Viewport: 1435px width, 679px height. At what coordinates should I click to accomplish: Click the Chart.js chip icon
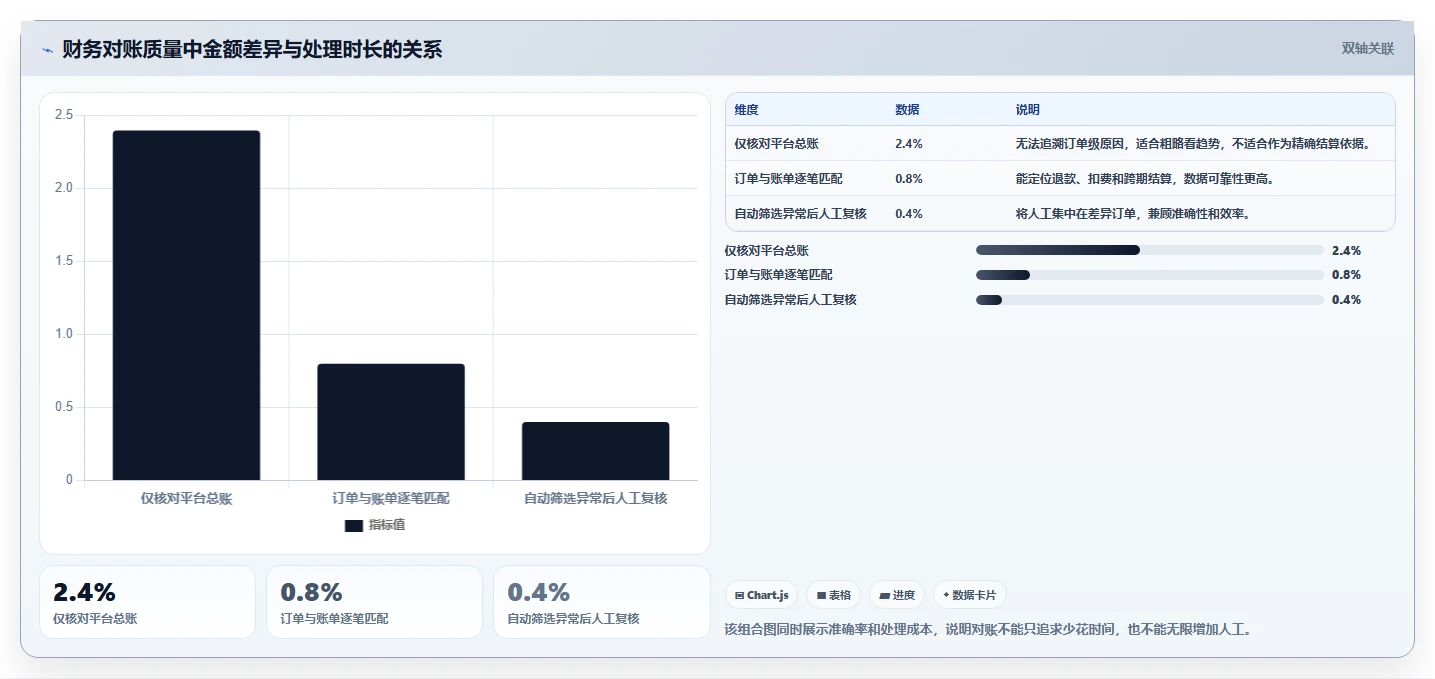(x=739, y=595)
